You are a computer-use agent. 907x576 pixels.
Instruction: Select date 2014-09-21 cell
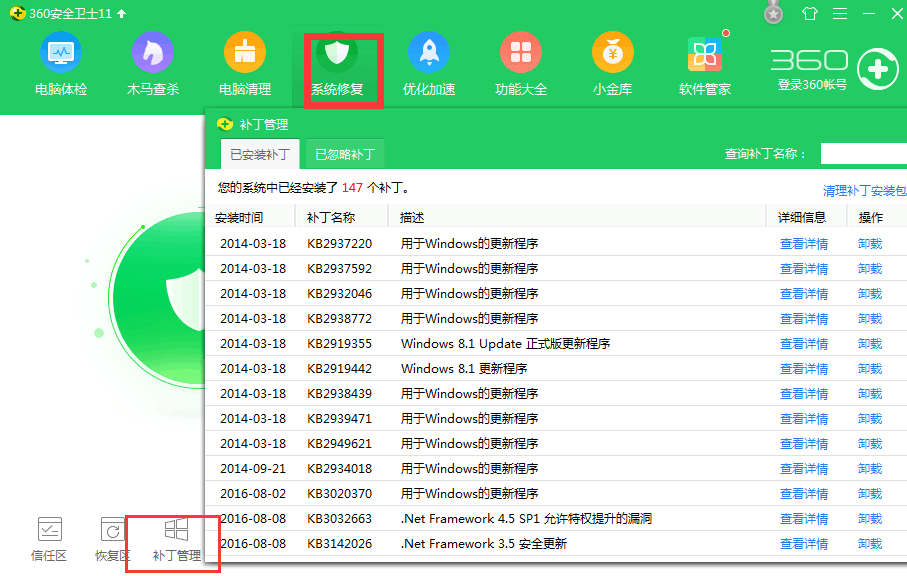coord(253,468)
